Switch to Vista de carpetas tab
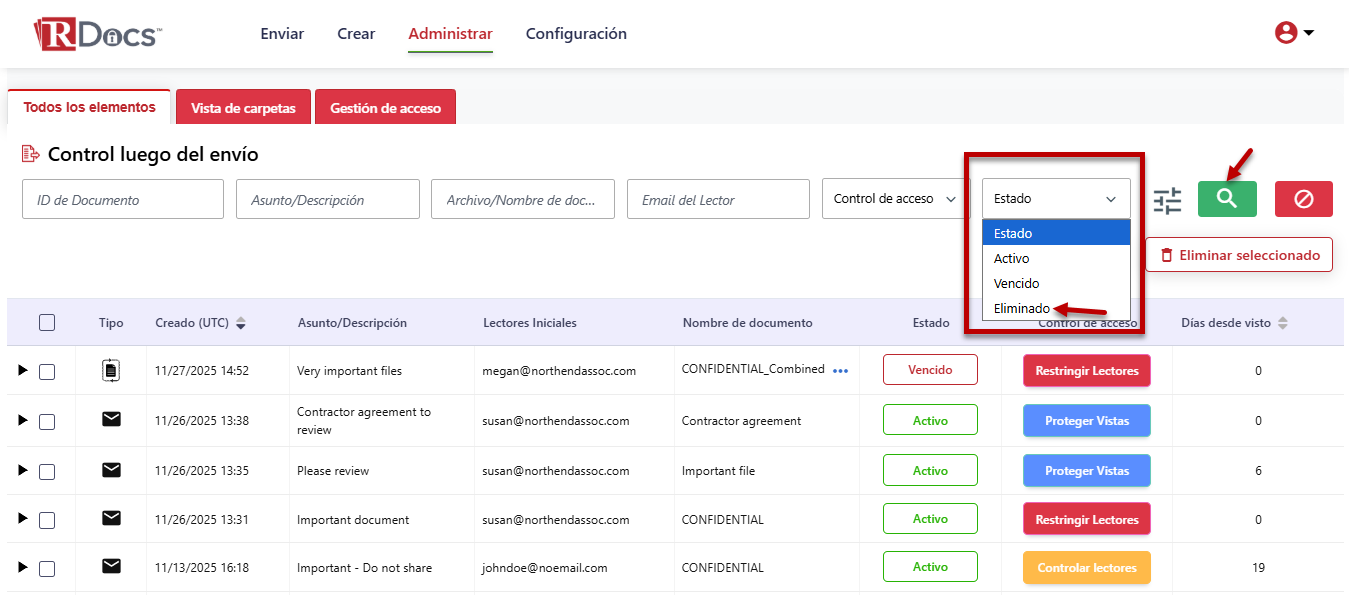Viewport: 1349px width, 595px height. (243, 108)
